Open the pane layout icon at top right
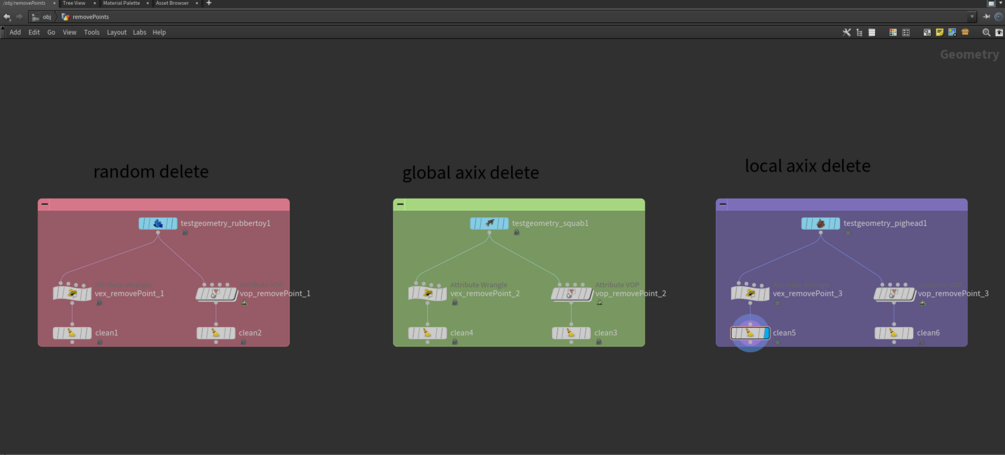Viewport: 1005px width, 455px height. pyautogui.click(x=990, y=3)
